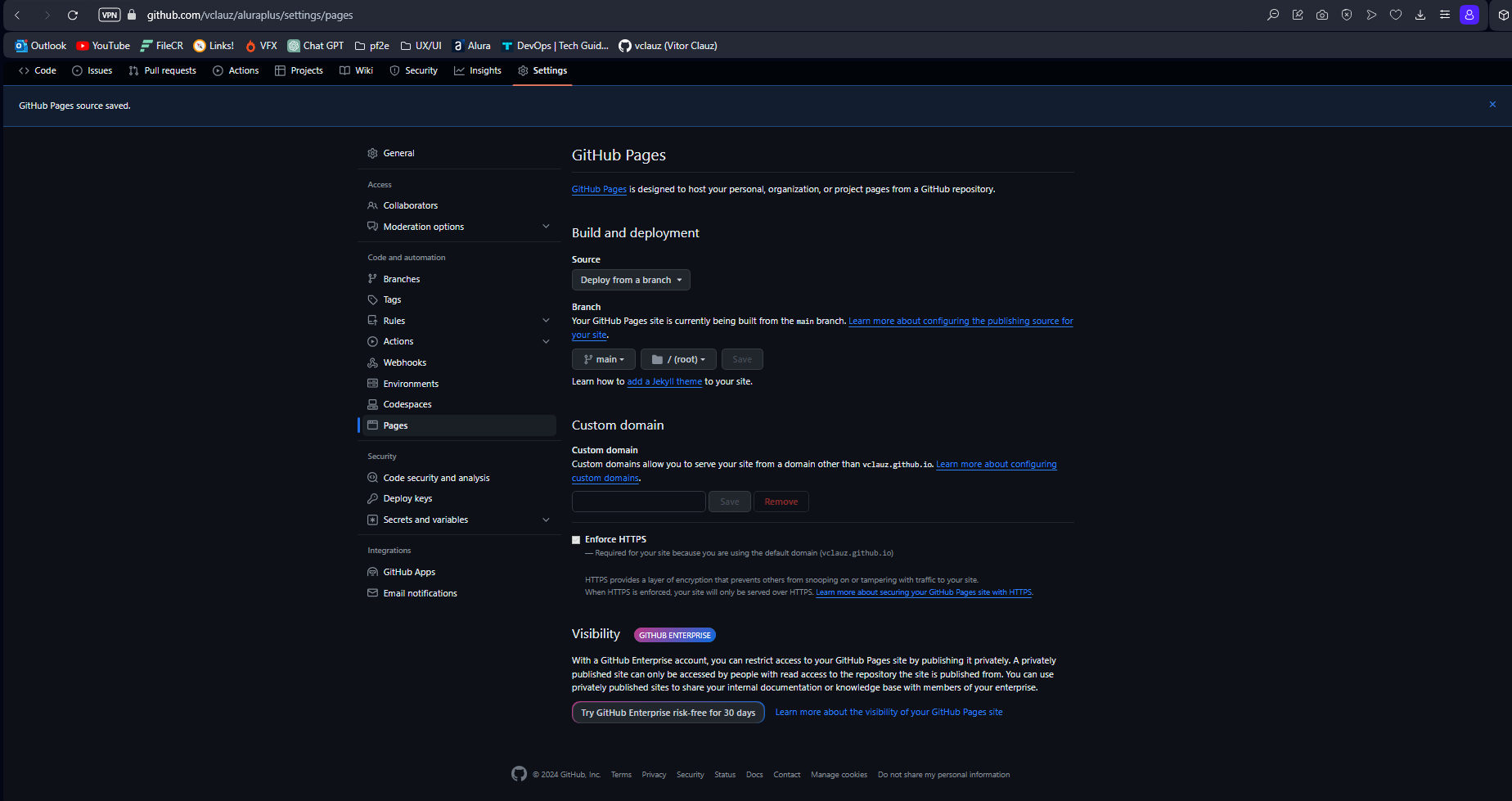This screenshot has height=801, width=1512.
Task: Click the GitHub logo in the footer
Action: 520,774
